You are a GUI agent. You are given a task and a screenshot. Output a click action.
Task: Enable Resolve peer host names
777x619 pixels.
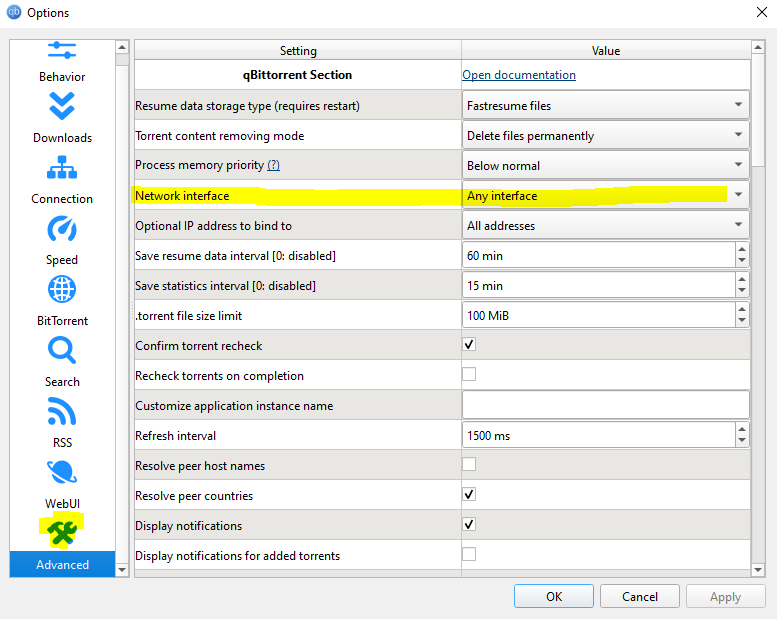(469, 464)
